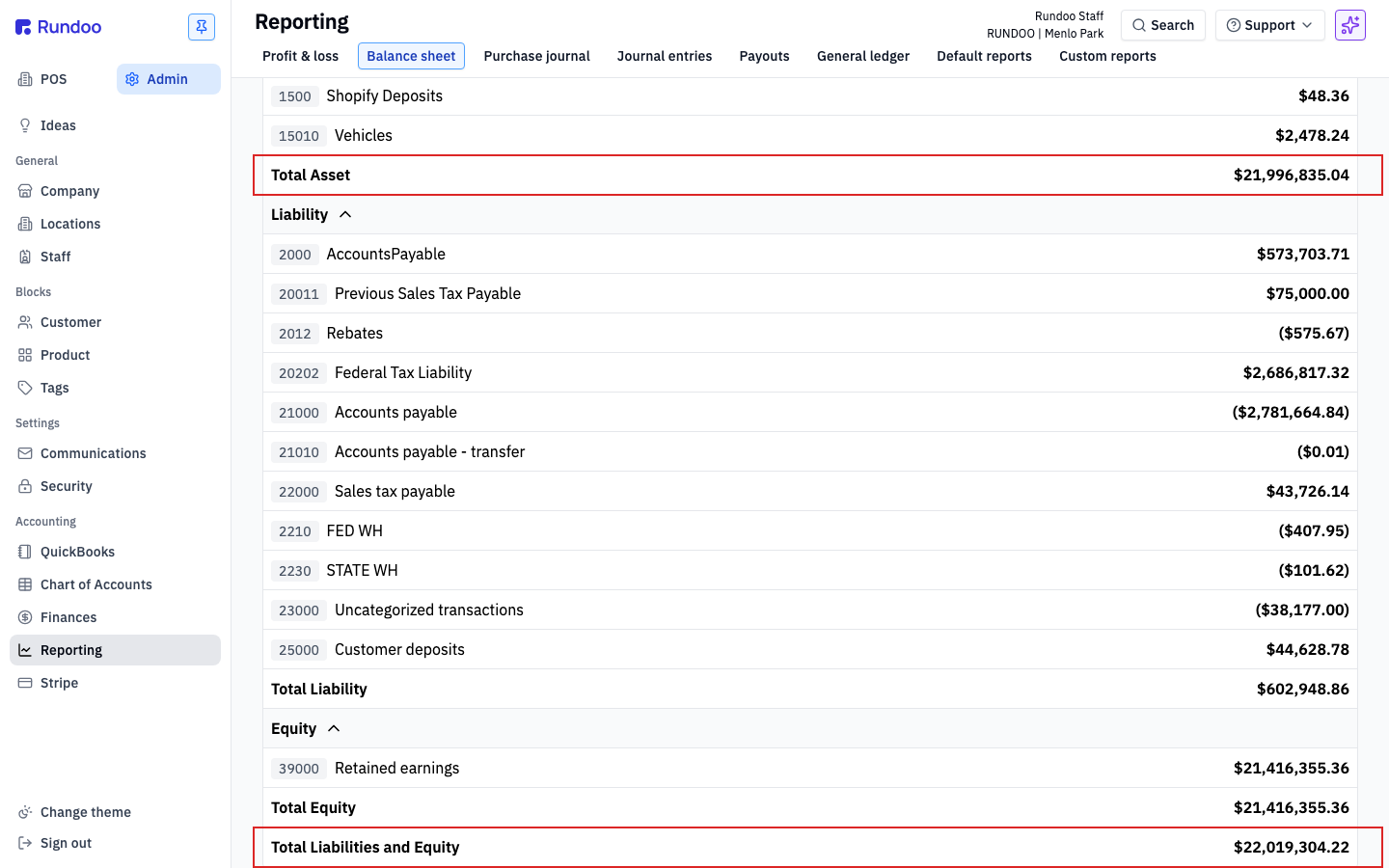
Task: Click the Security lock icon
Action: coord(25,486)
